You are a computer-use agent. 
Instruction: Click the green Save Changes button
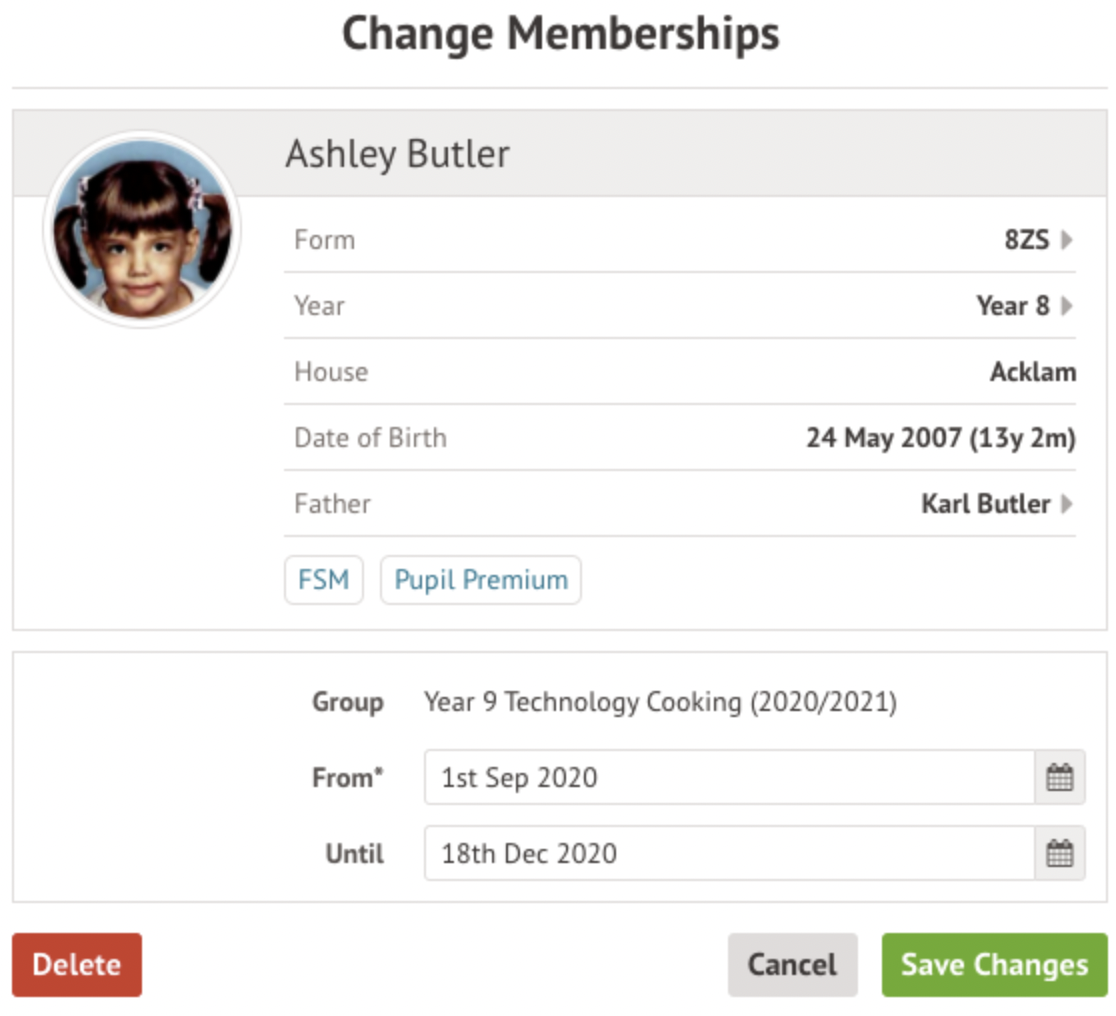(994, 965)
